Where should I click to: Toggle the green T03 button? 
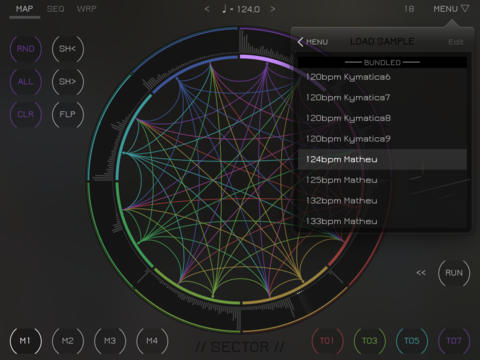370,341
